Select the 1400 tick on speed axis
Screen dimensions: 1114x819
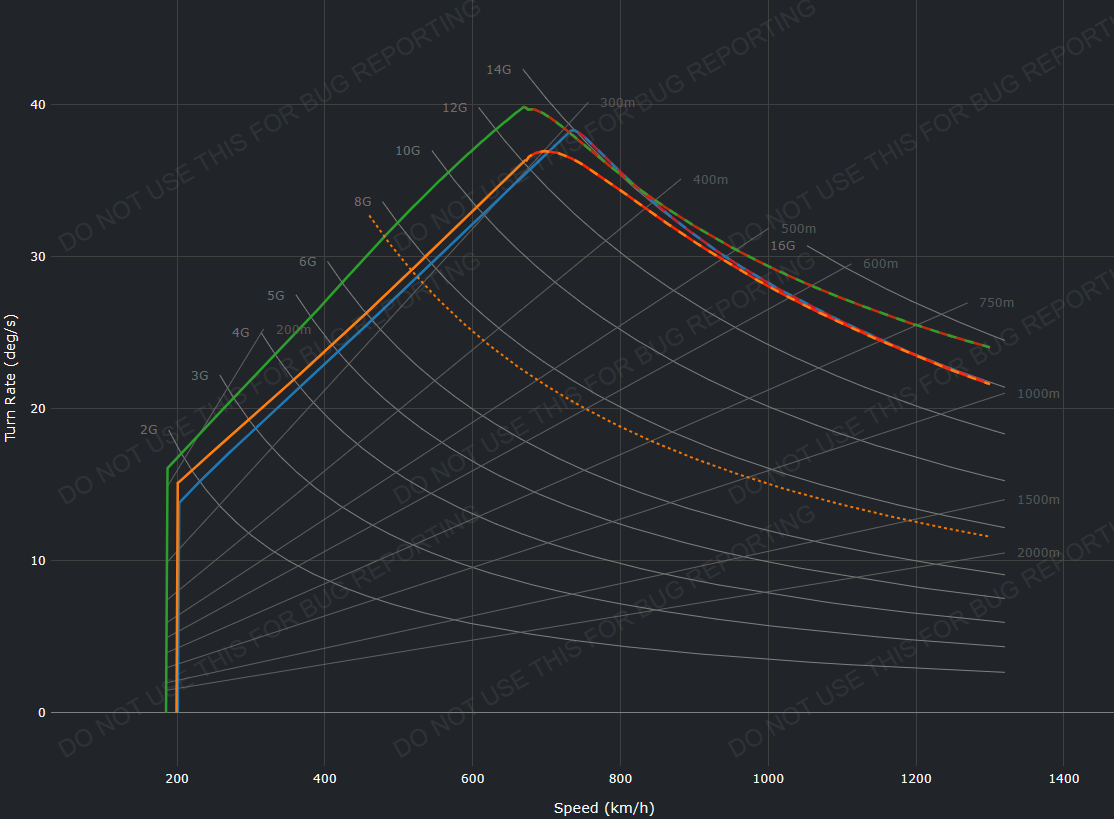(1063, 778)
